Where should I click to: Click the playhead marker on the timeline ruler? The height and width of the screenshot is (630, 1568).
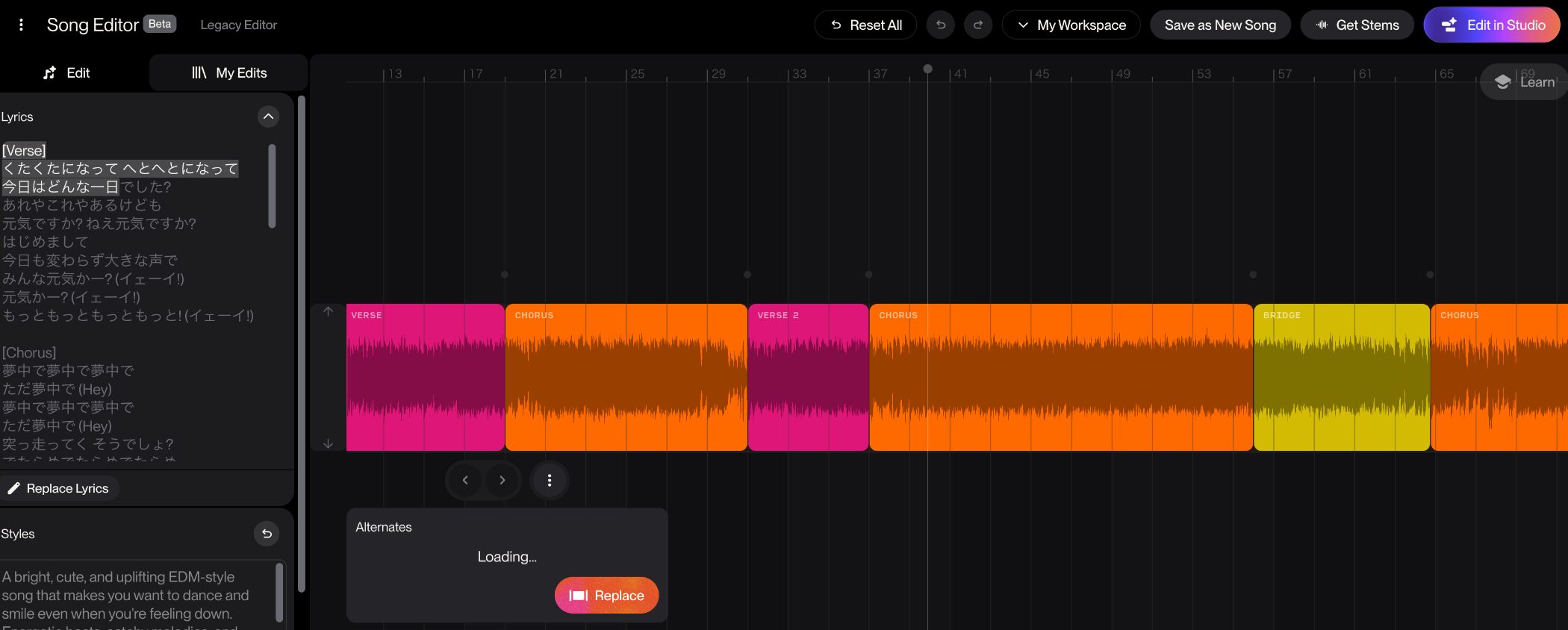tap(927, 69)
